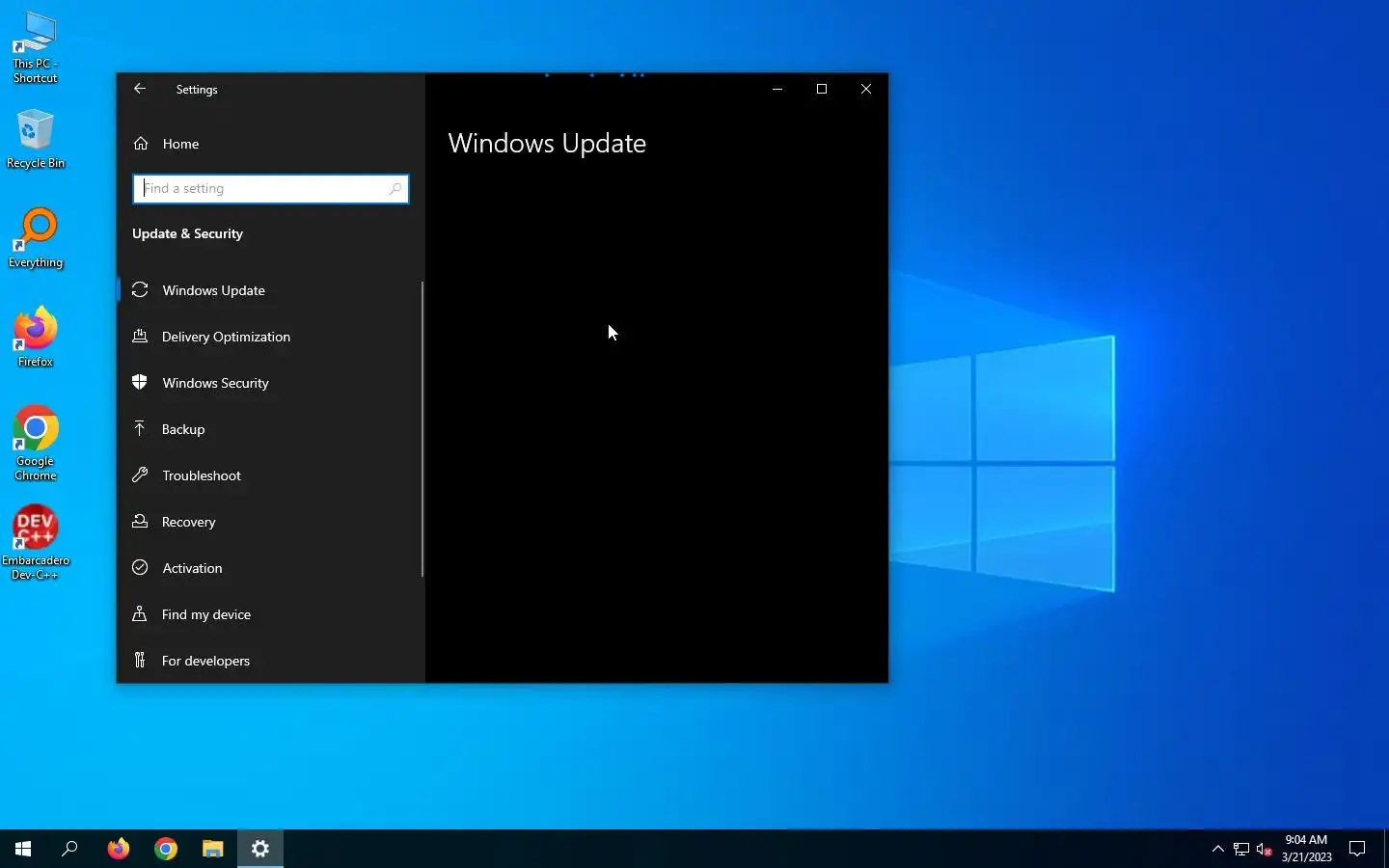Select the Google Chrome desktop shortcut
The height and width of the screenshot is (868, 1389).
coord(35,444)
